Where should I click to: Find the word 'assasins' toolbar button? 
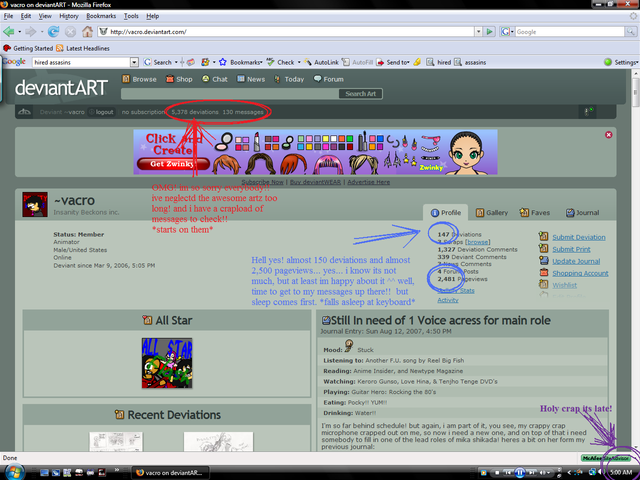(470, 62)
